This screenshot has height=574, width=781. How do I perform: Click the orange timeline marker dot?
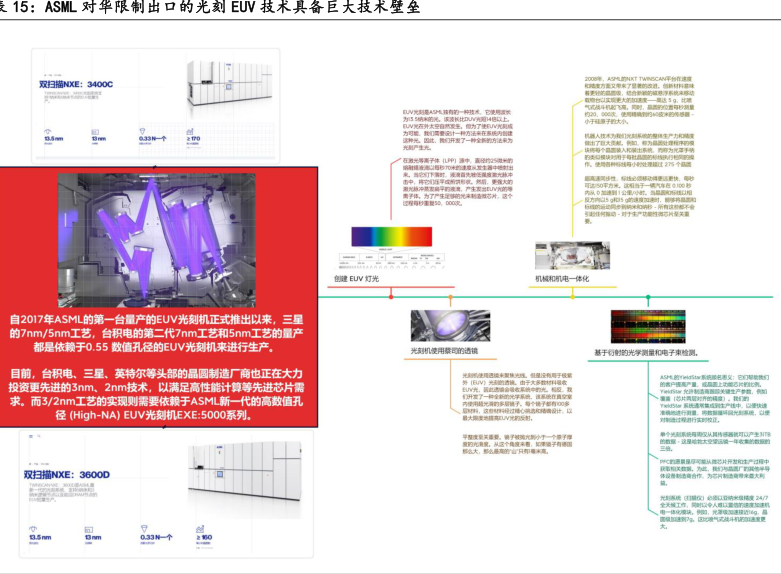(450, 297)
